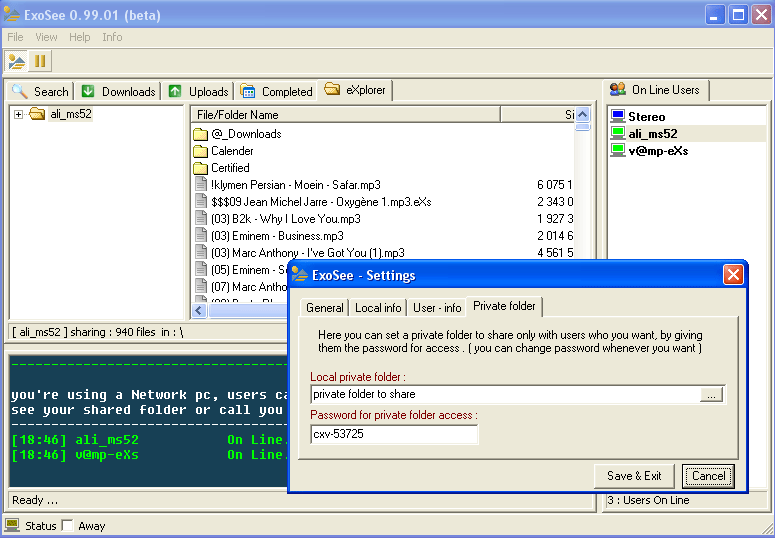Click the On Line Users tab
The image size is (775, 538).
655,90
